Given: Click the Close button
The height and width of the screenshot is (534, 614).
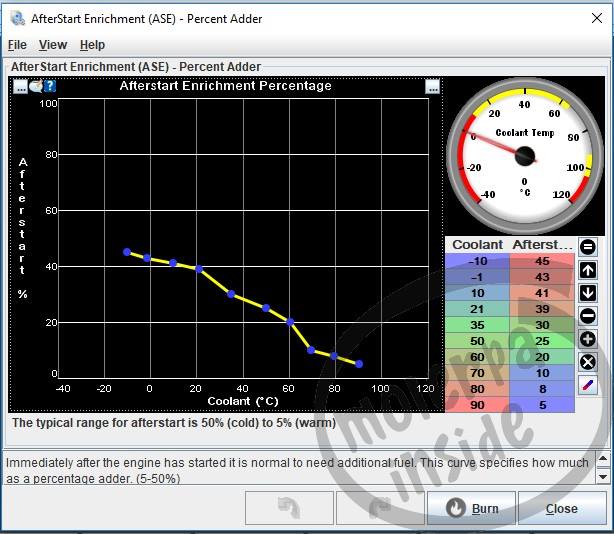Looking at the screenshot, I should (x=562, y=508).
